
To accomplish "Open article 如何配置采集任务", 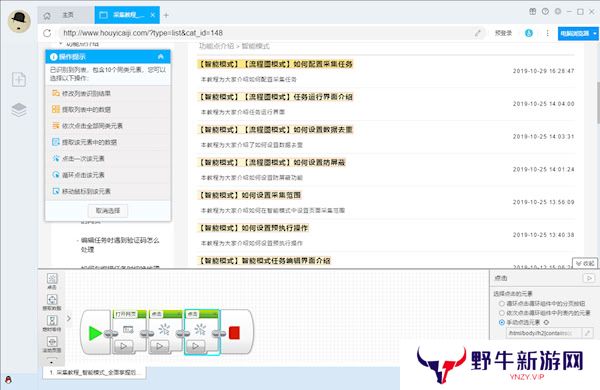I will coord(275,64).
